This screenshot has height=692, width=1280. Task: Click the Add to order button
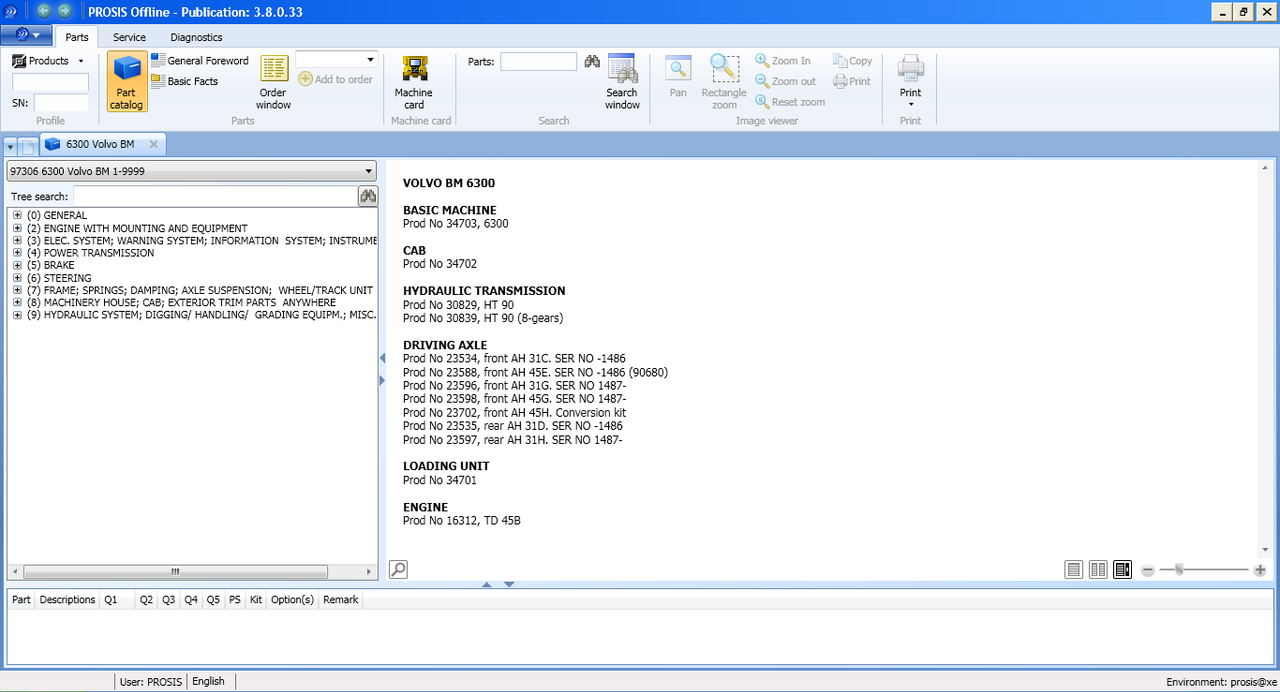click(x=335, y=79)
